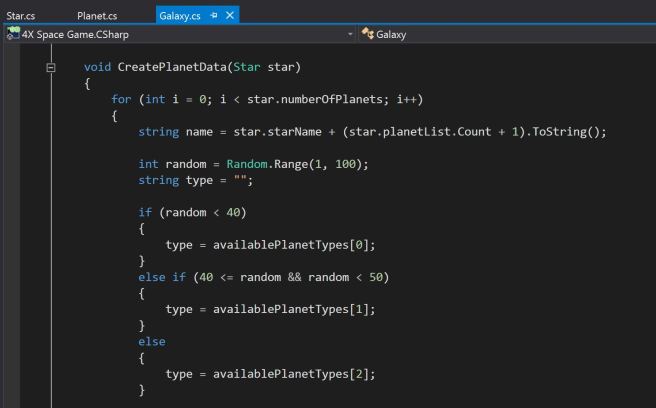Viewport: 656px width, 408px height.
Task: Click the C# project icon beside 4X Space Game
Action: (x=12, y=35)
